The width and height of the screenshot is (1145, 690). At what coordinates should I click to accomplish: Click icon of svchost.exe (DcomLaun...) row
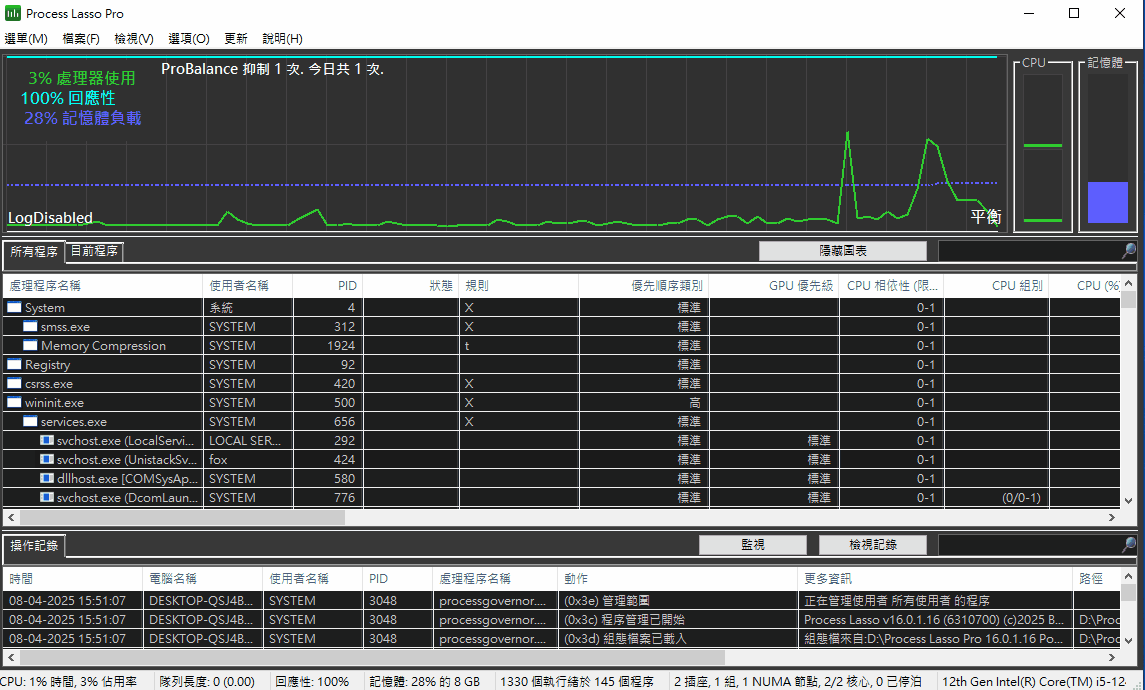point(47,497)
